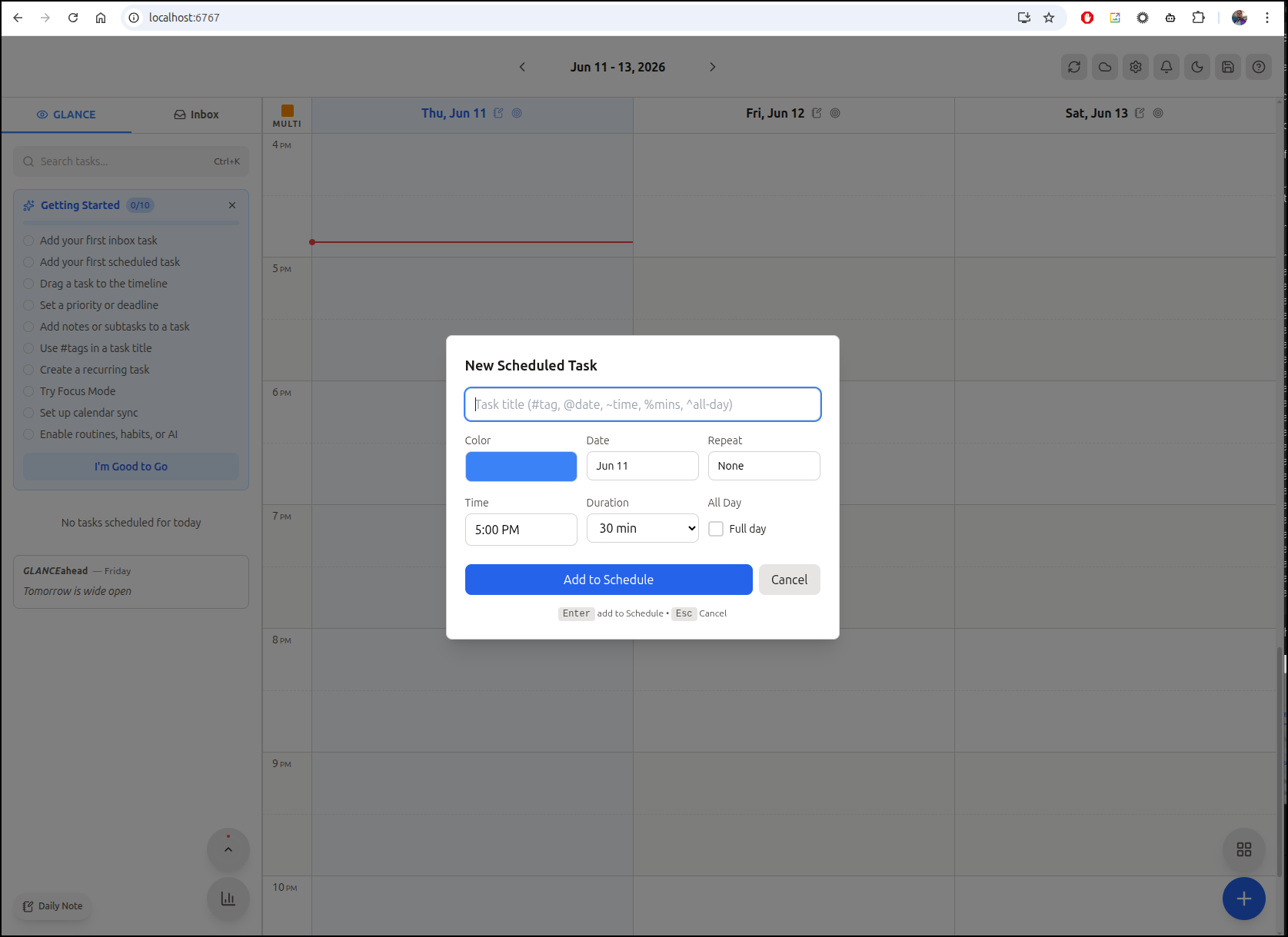Click the Search tasks field
1288x937 pixels.
[x=131, y=161]
